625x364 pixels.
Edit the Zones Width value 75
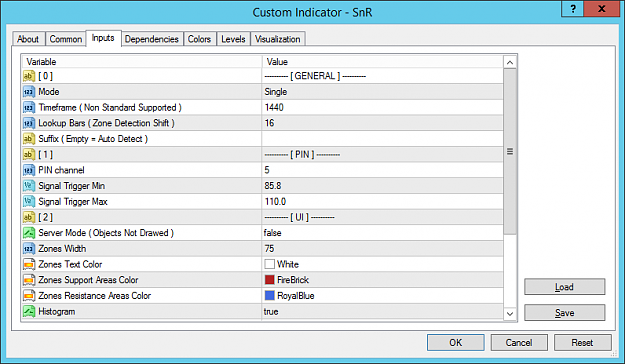point(382,249)
